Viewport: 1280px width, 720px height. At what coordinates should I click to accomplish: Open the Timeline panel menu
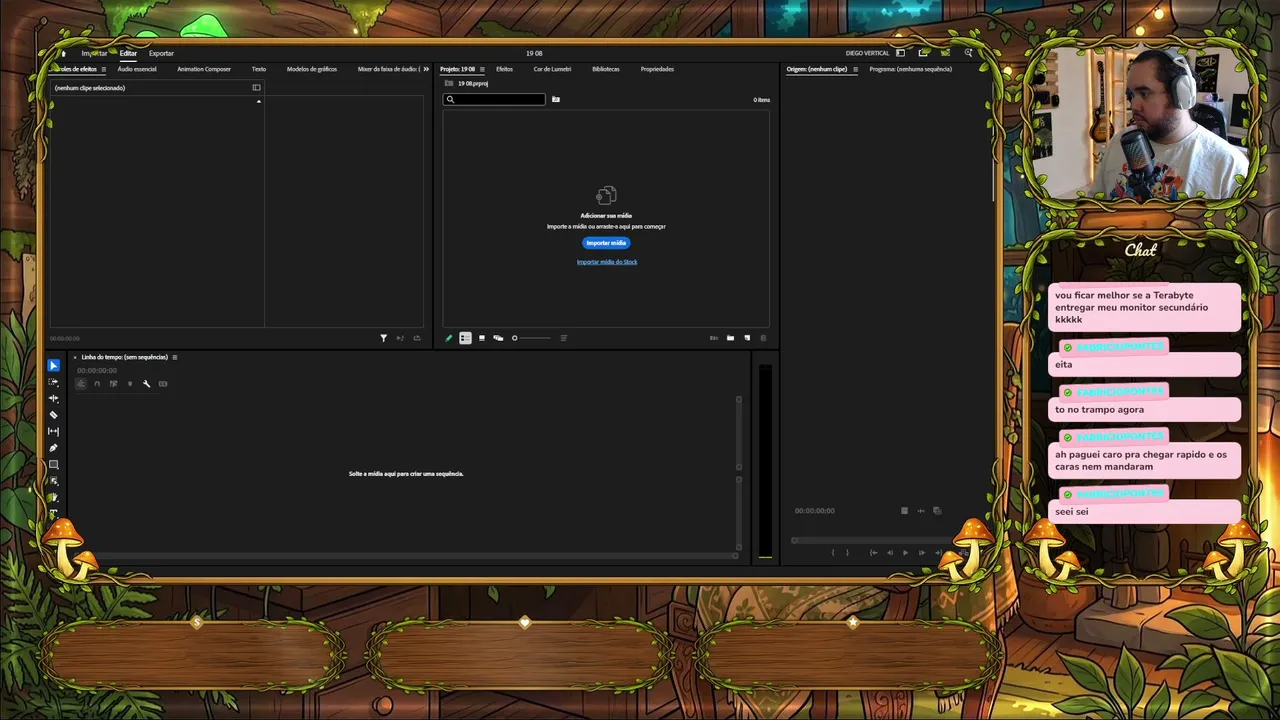175,357
